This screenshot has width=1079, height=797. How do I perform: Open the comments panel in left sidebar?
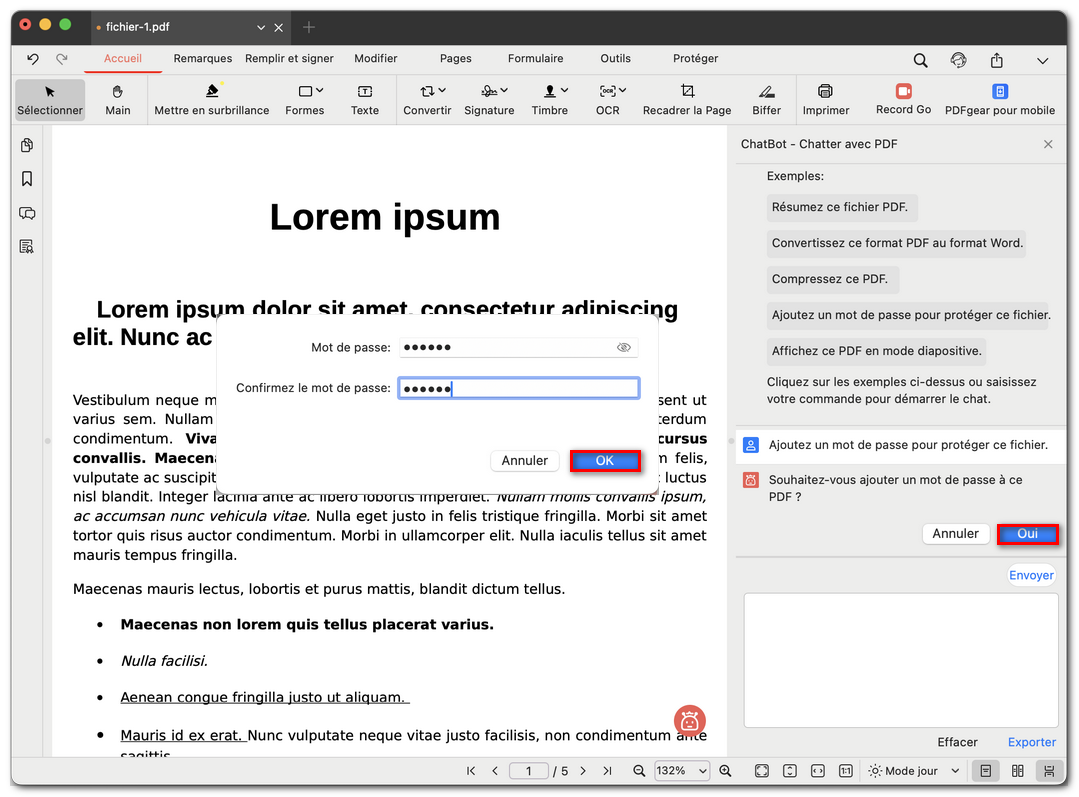click(27, 213)
